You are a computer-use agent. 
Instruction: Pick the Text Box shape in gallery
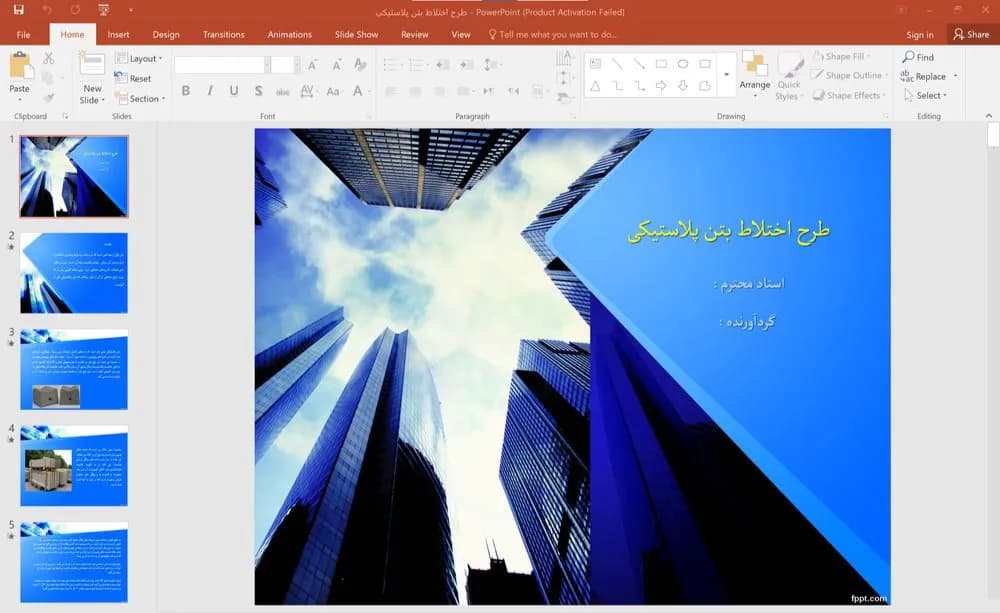[596, 64]
